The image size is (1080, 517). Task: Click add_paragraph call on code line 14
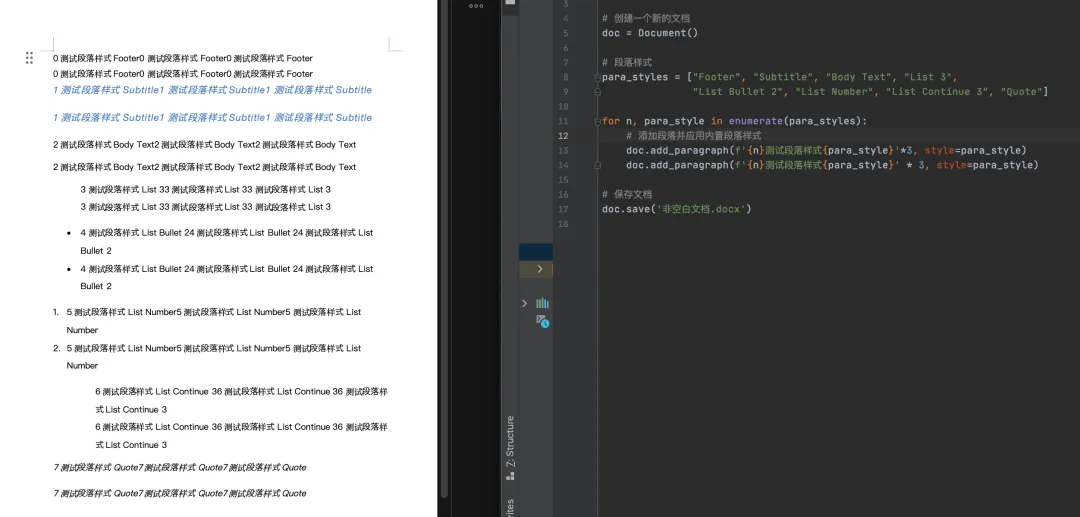click(689, 165)
